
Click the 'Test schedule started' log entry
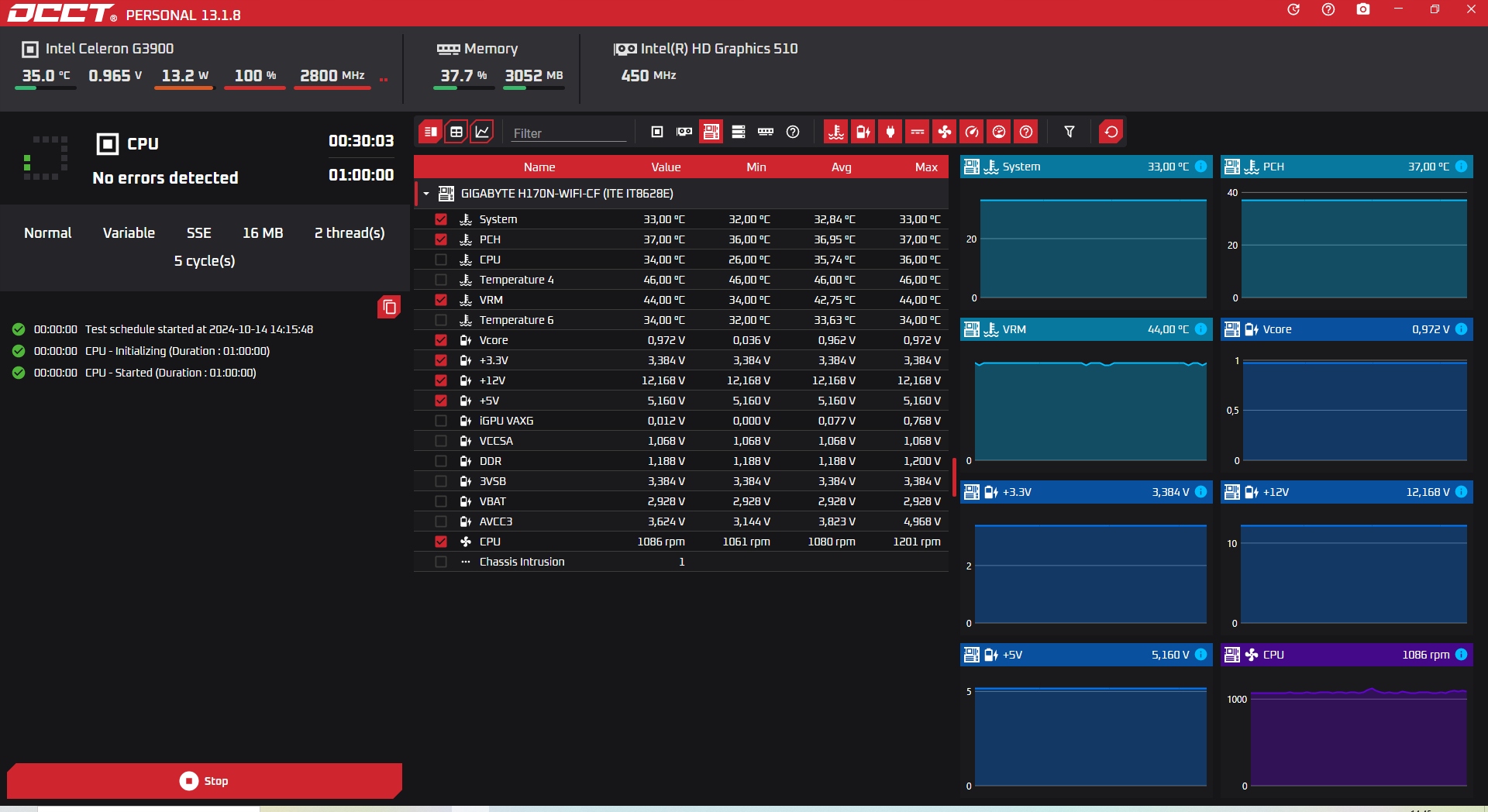(x=199, y=329)
